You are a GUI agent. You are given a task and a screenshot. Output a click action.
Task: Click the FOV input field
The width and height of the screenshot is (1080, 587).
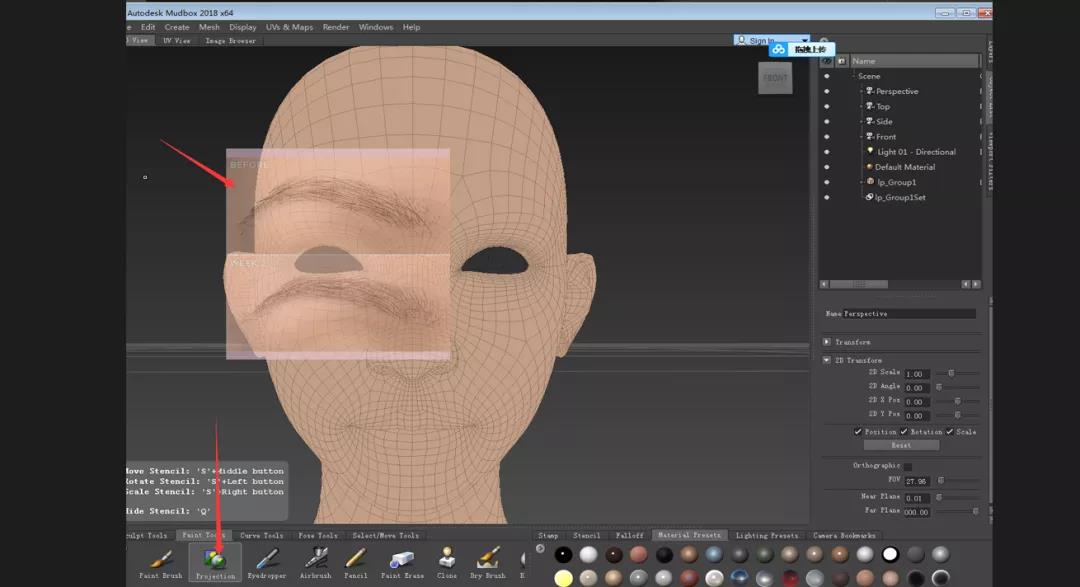[x=917, y=482]
